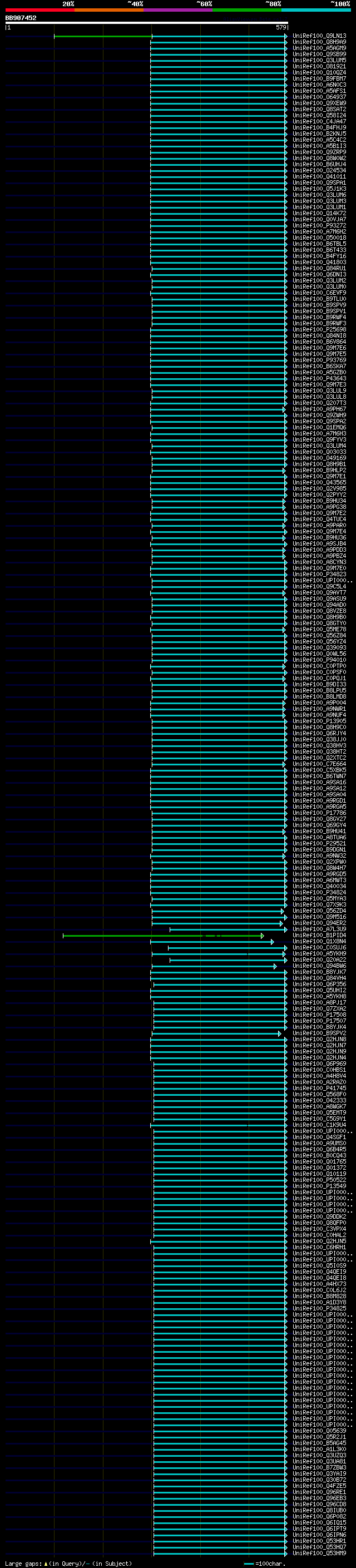Click the cyan A7L3U9 alignment bar
The width and height of the screenshot is (356, 1568).
[x=227, y=929]
